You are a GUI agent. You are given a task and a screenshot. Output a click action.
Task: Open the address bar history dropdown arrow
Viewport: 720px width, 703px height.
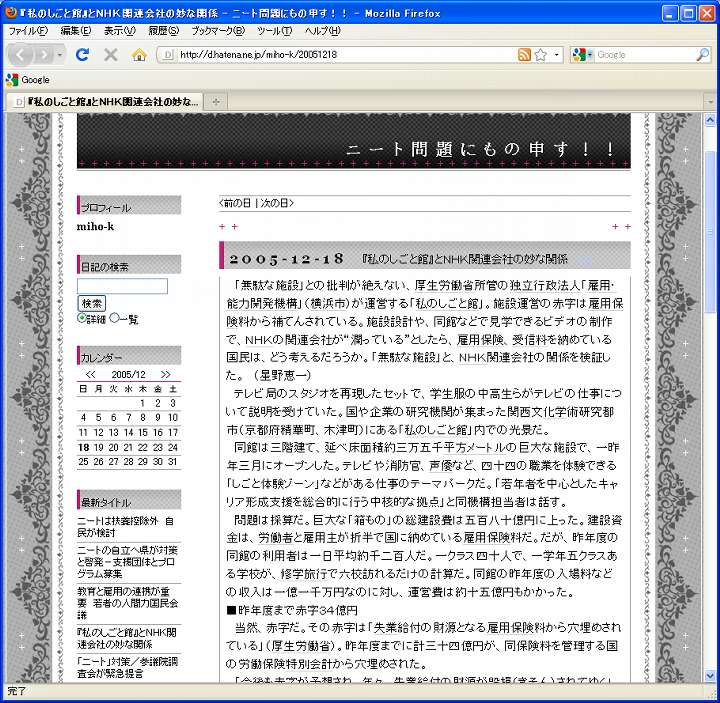[557, 54]
